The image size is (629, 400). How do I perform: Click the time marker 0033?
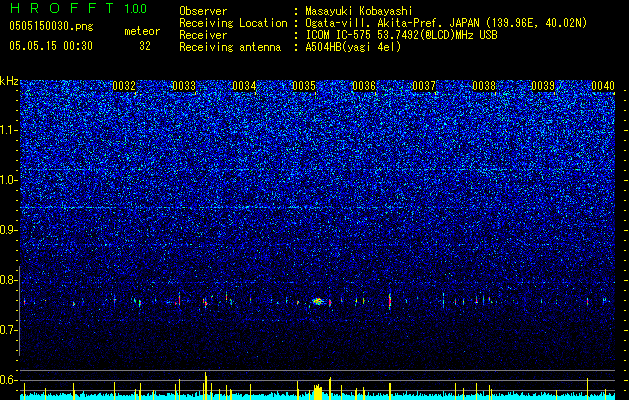pyautogui.click(x=184, y=86)
